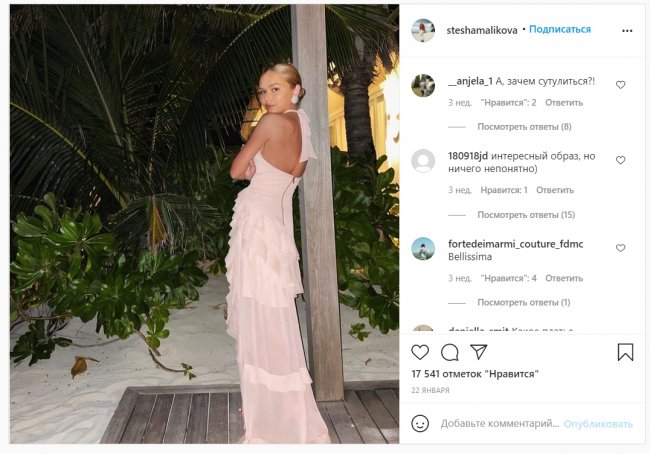Image resolution: width=650 pixels, height=454 pixels.
Task: Reply to __anjela_1 comment with Ответить
Action: tap(564, 102)
